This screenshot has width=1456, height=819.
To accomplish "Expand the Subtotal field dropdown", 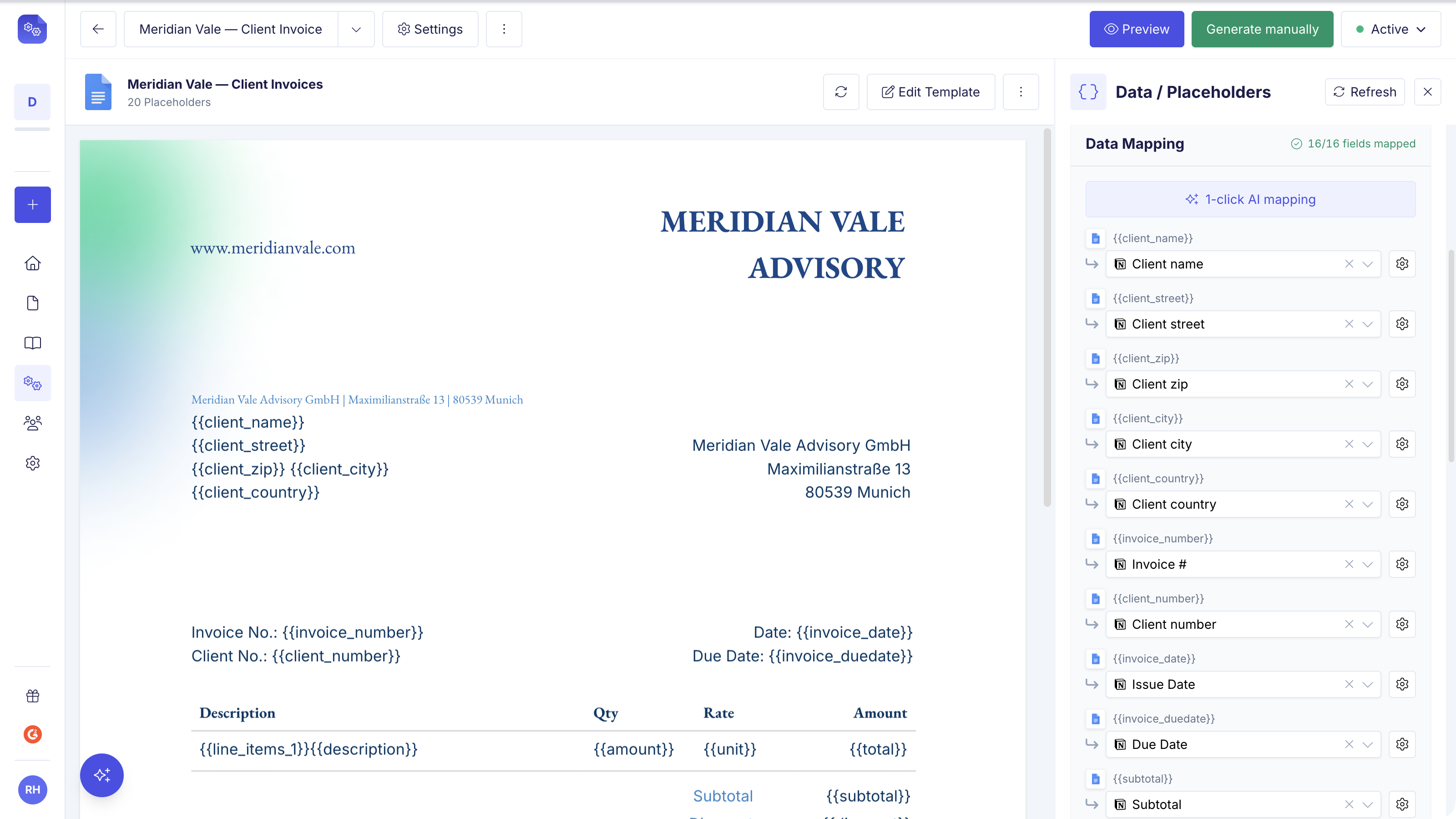I will click(x=1367, y=804).
